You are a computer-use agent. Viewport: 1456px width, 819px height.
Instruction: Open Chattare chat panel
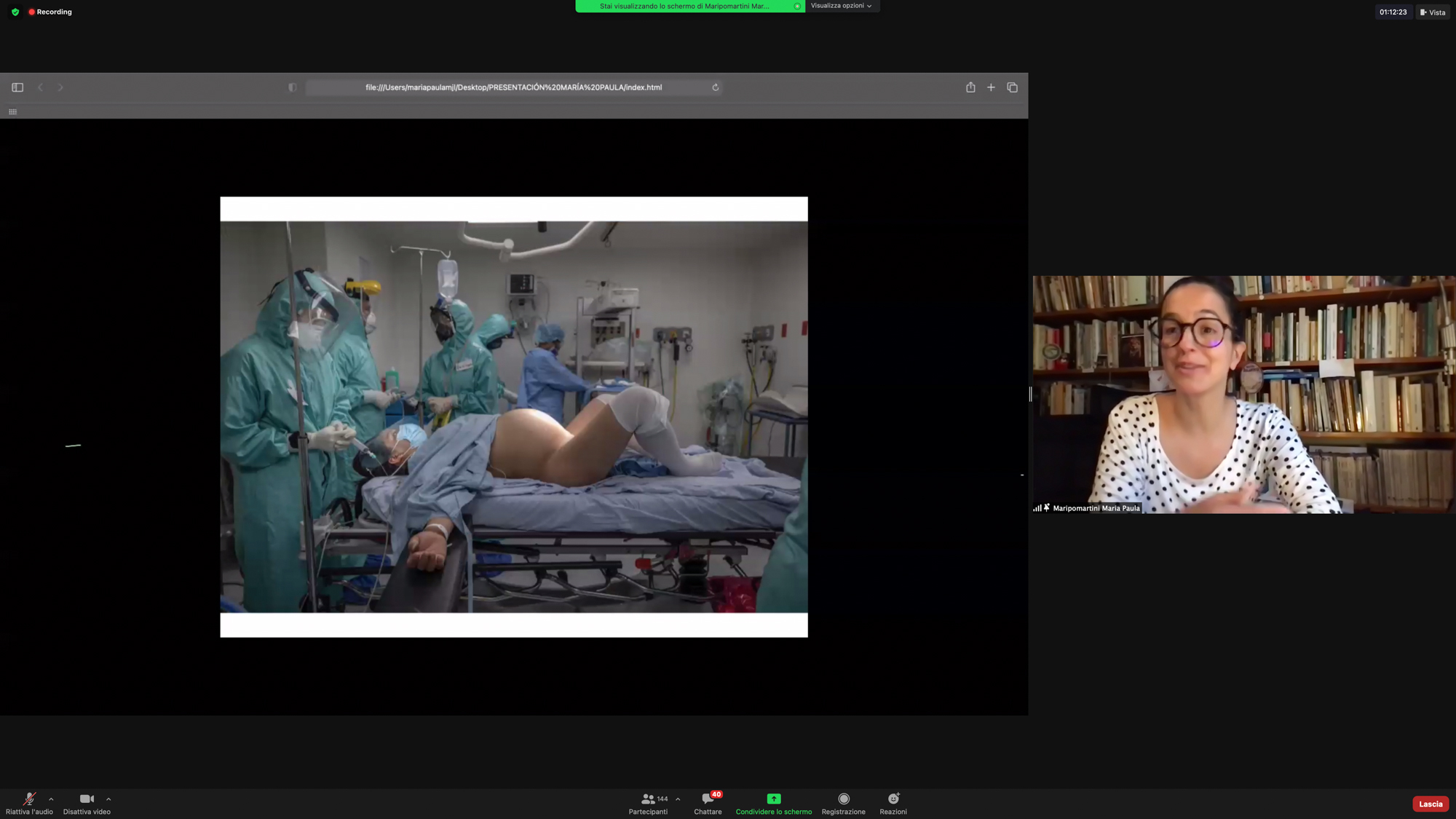[x=708, y=804]
